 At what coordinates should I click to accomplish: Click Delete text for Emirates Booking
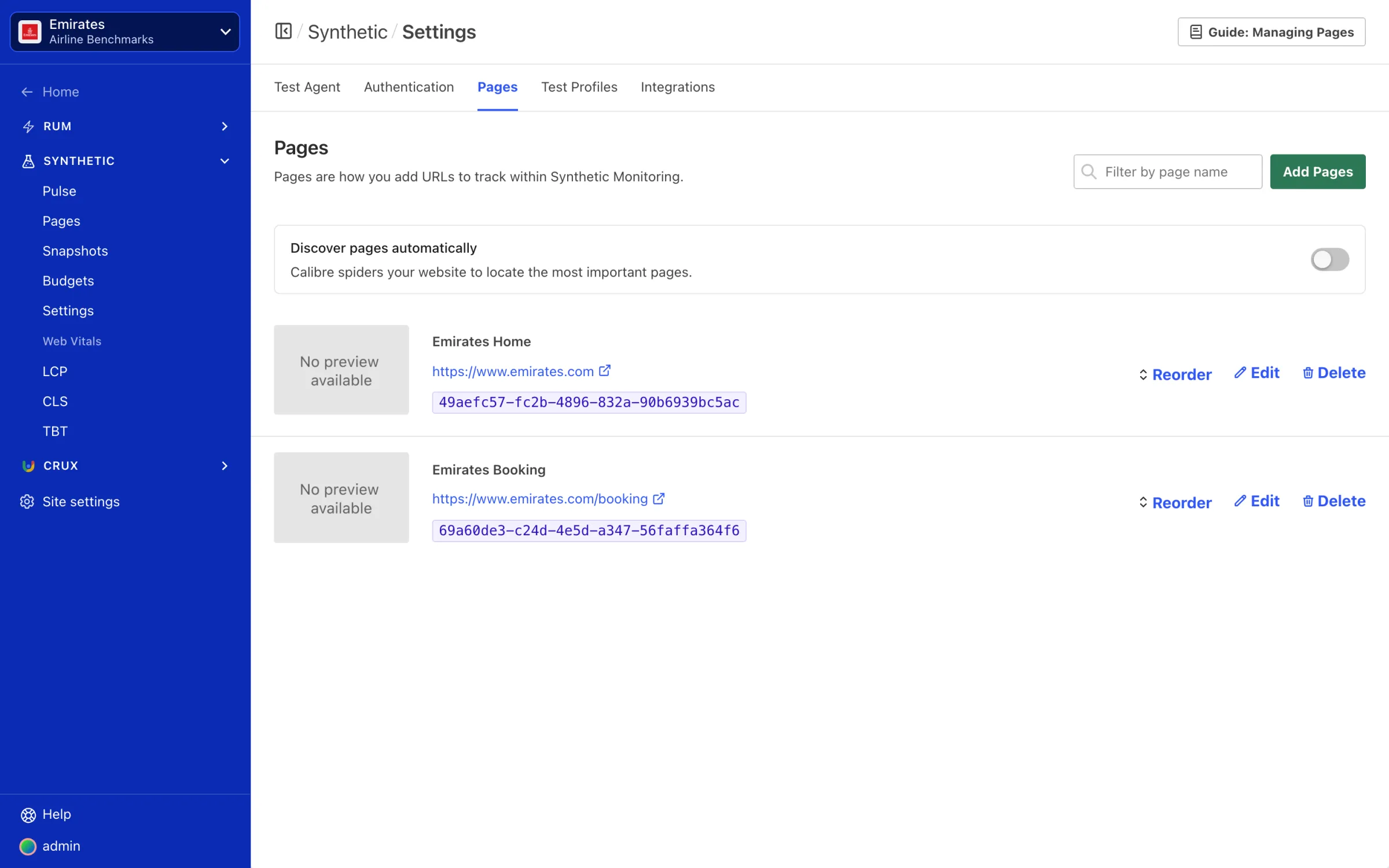point(1341,501)
